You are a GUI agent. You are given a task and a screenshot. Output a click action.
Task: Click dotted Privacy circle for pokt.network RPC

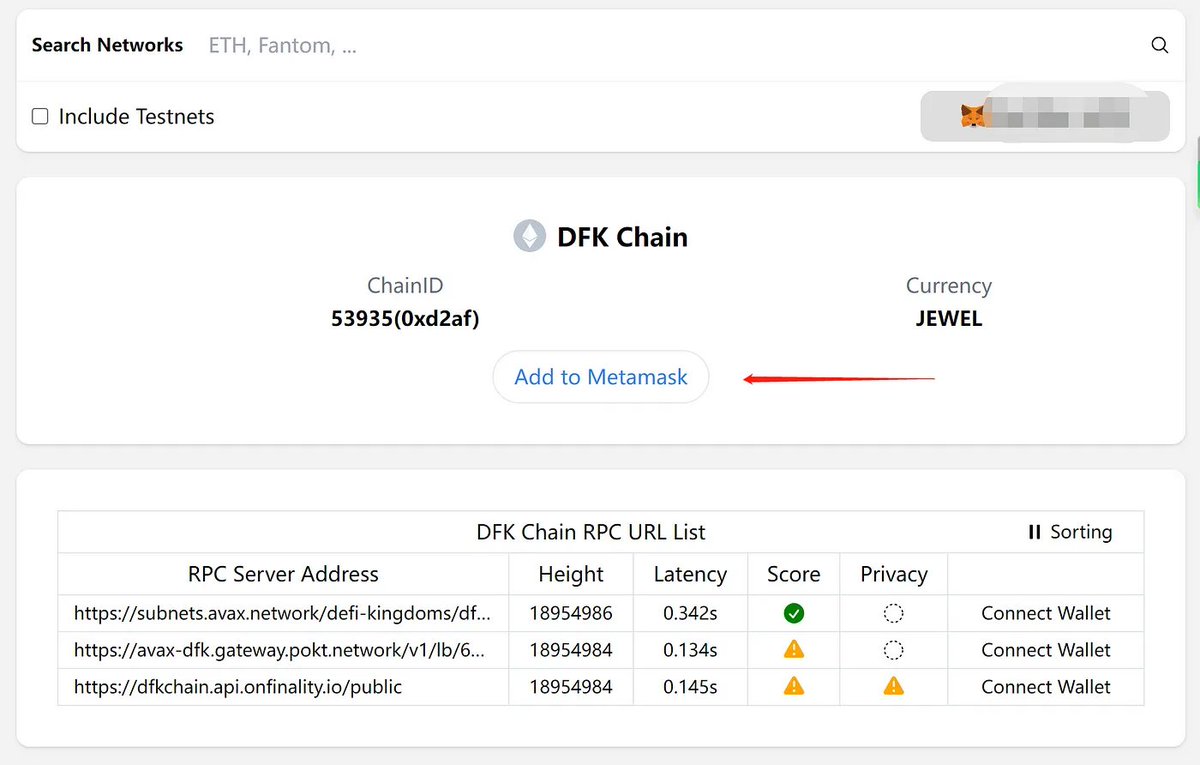click(893, 650)
